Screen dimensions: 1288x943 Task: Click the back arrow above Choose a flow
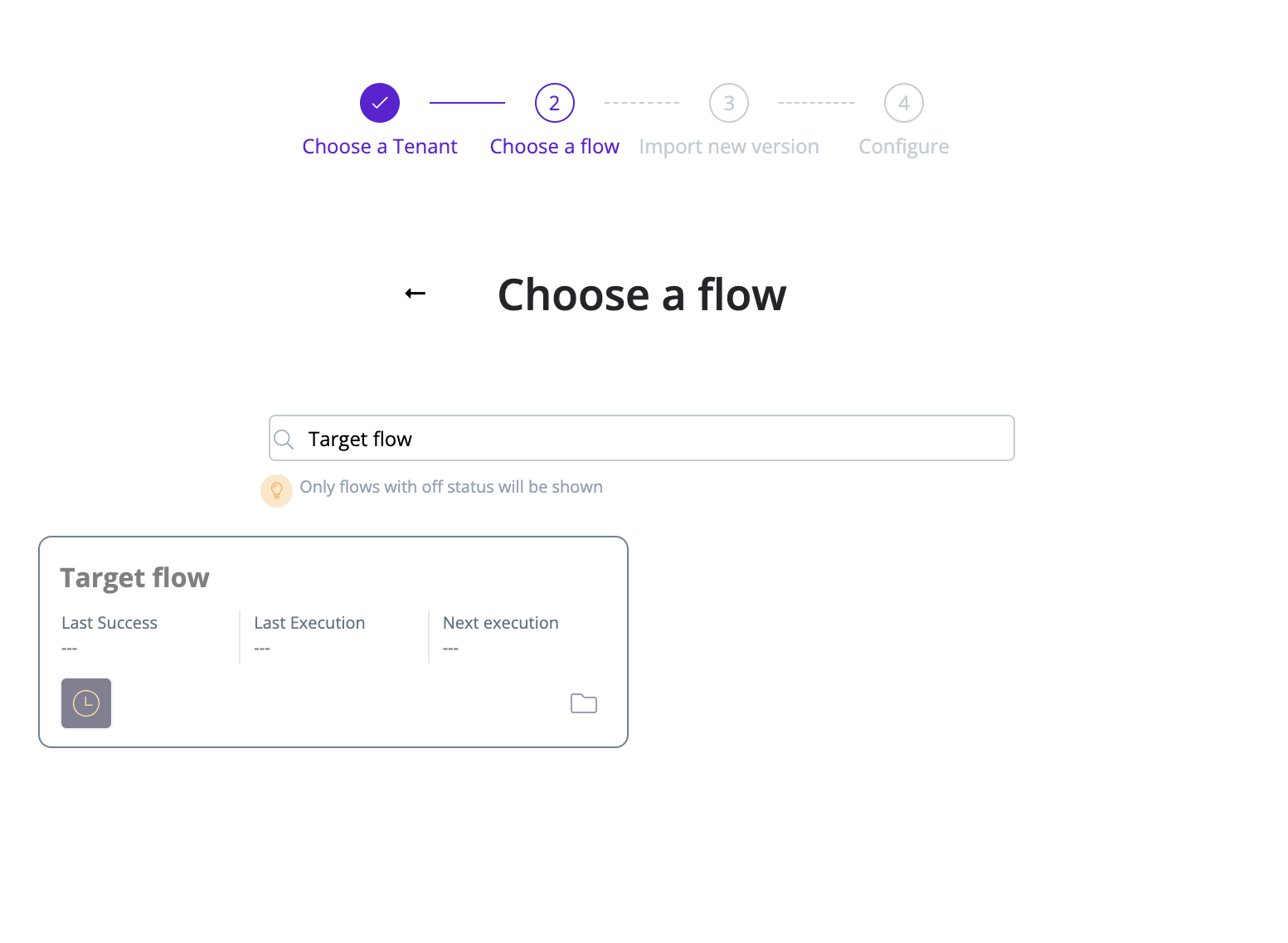(415, 293)
